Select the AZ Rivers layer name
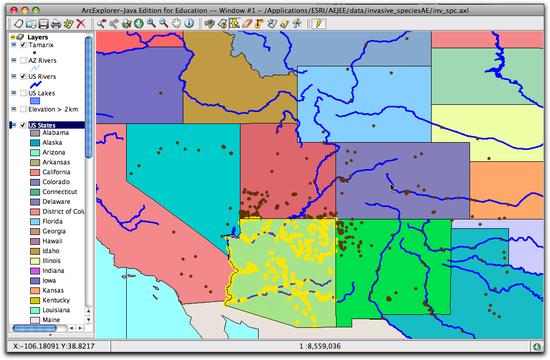The height and width of the screenshot is (360, 550). tap(42, 60)
